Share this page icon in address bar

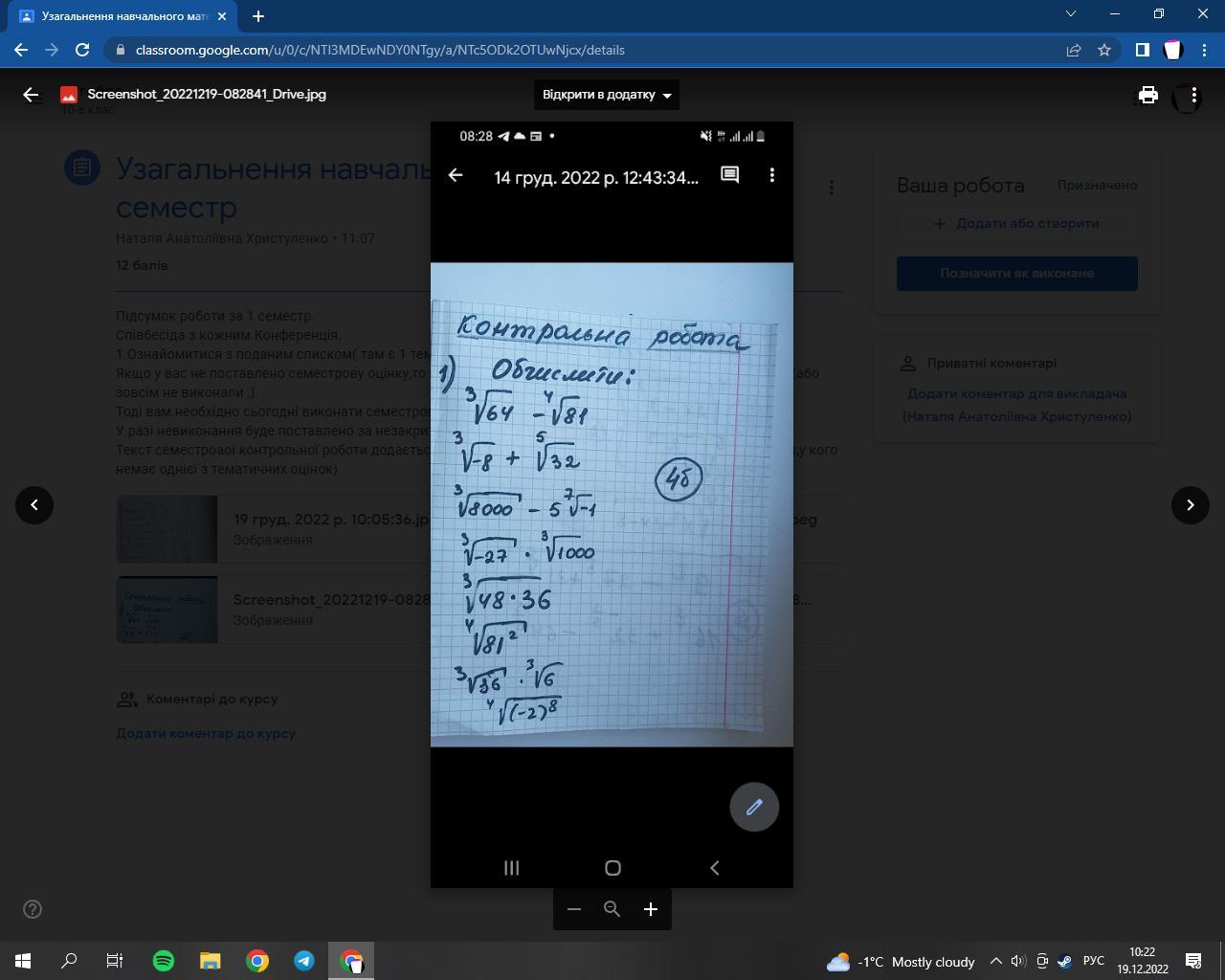point(1074,50)
